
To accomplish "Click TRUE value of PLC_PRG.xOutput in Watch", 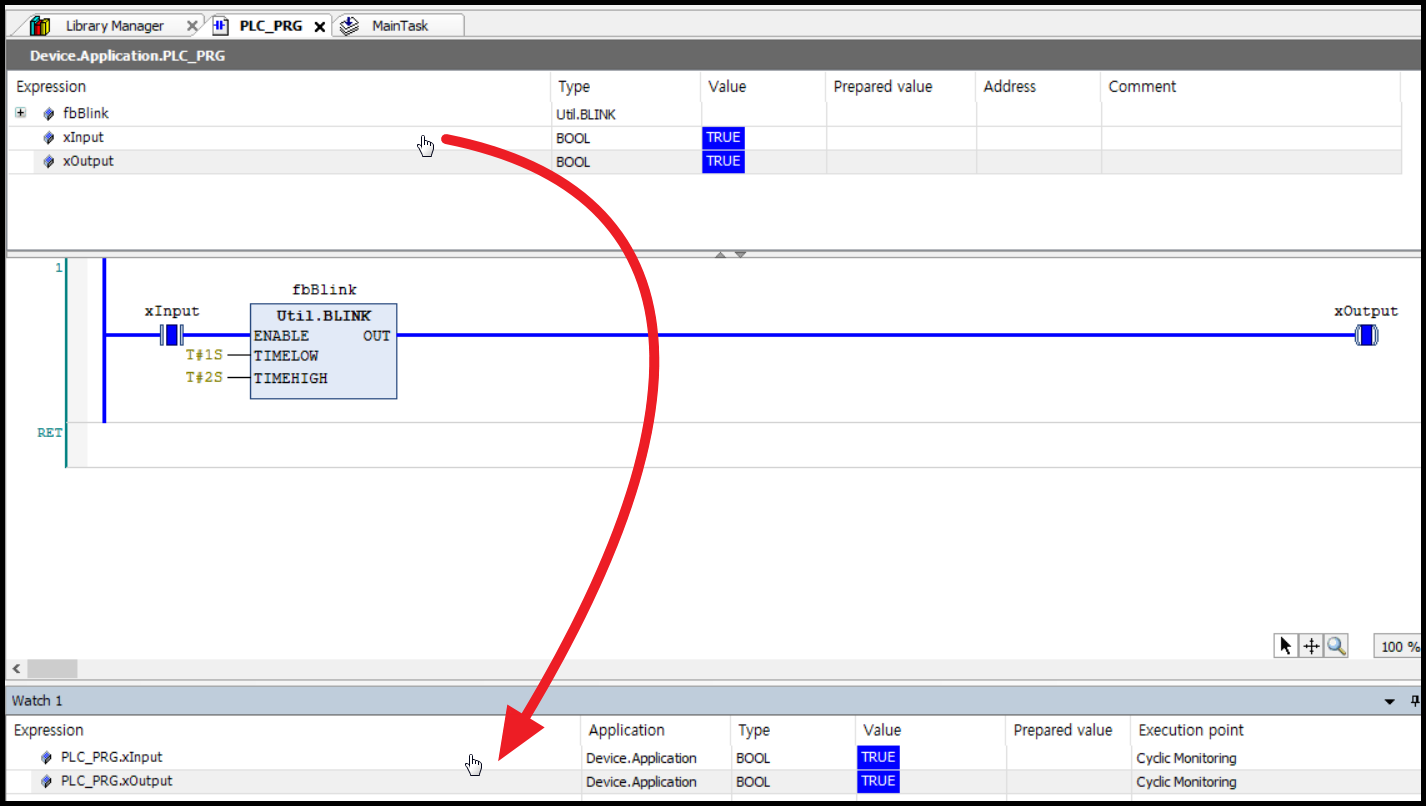I will [x=878, y=782].
